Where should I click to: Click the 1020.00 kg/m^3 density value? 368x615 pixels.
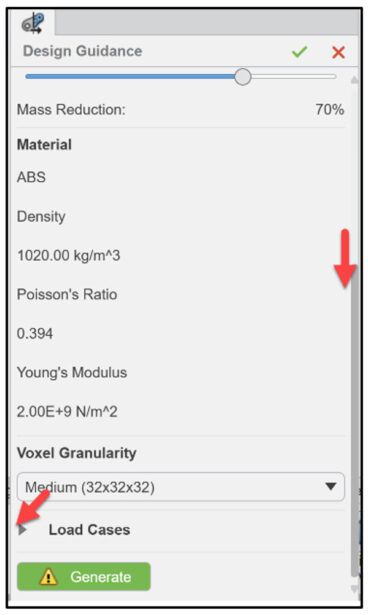click(x=69, y=255)
